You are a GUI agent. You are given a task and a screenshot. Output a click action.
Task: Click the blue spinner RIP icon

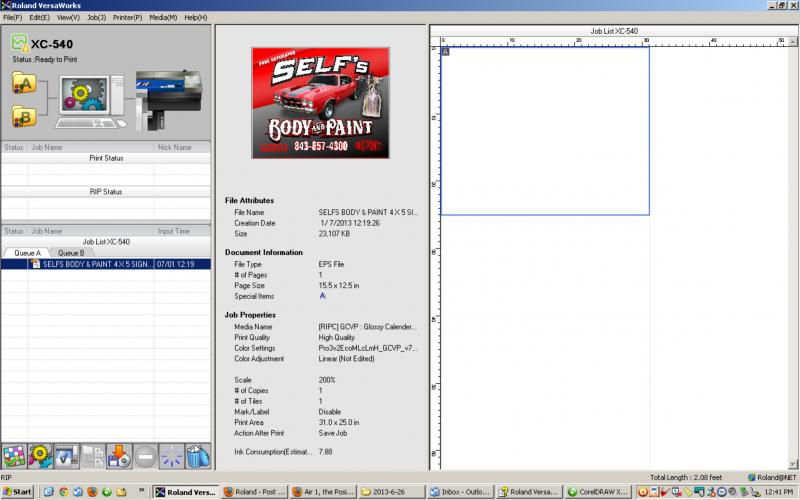pos(171,456)
